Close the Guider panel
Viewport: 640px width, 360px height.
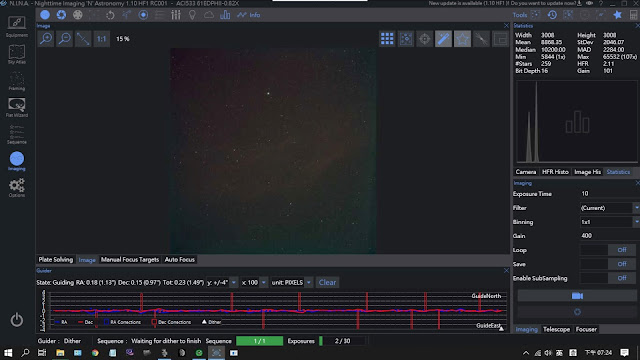tap(507, 271)
